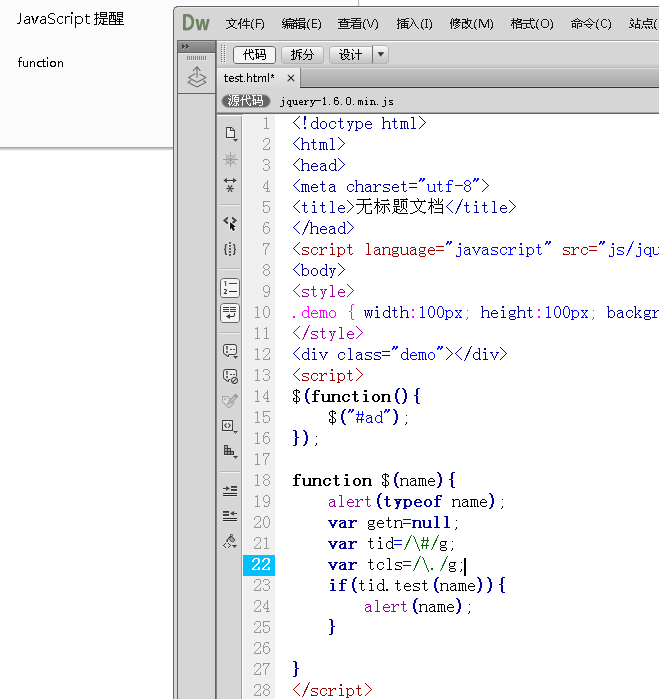Click the '$(function(){' code line
This screenshot has height=699, width=659.
(x=356, y=396)
